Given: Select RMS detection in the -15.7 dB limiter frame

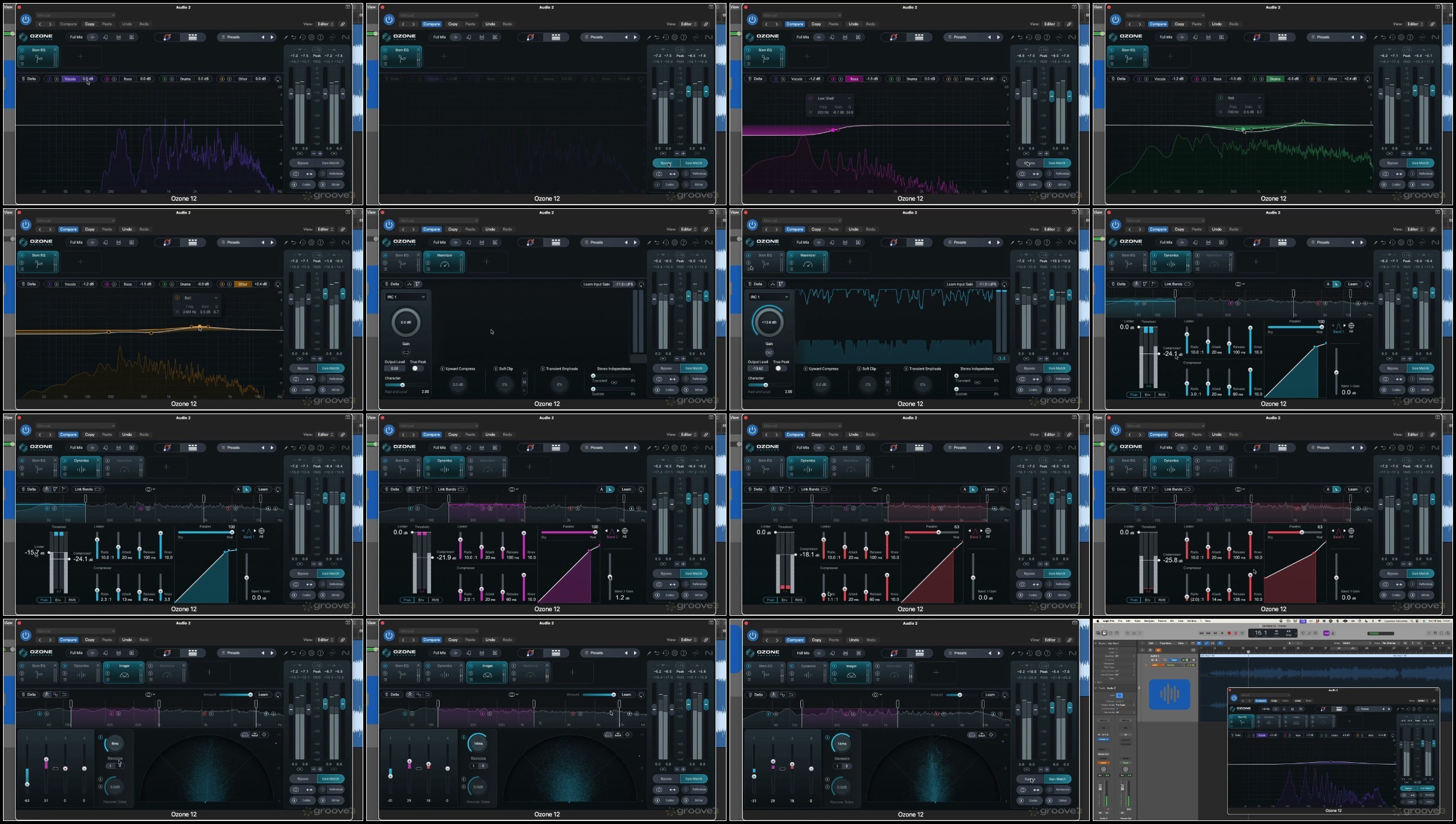Looking at the screenshot, I should point(73,600).
